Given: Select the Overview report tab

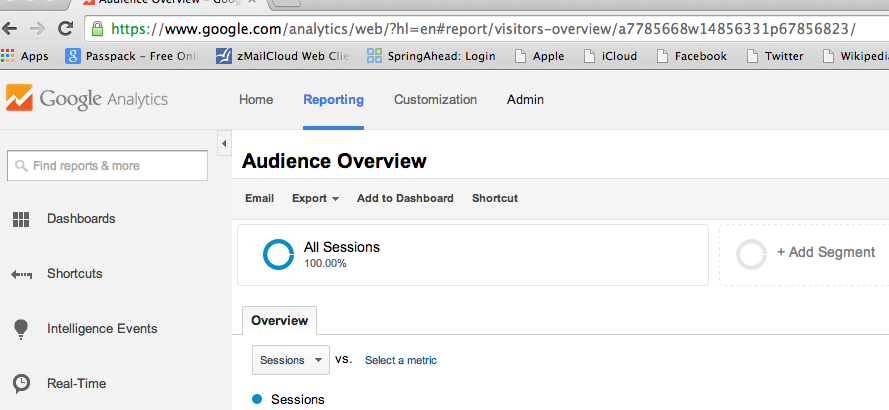Looking at the screenshot, I should [280, 320].
